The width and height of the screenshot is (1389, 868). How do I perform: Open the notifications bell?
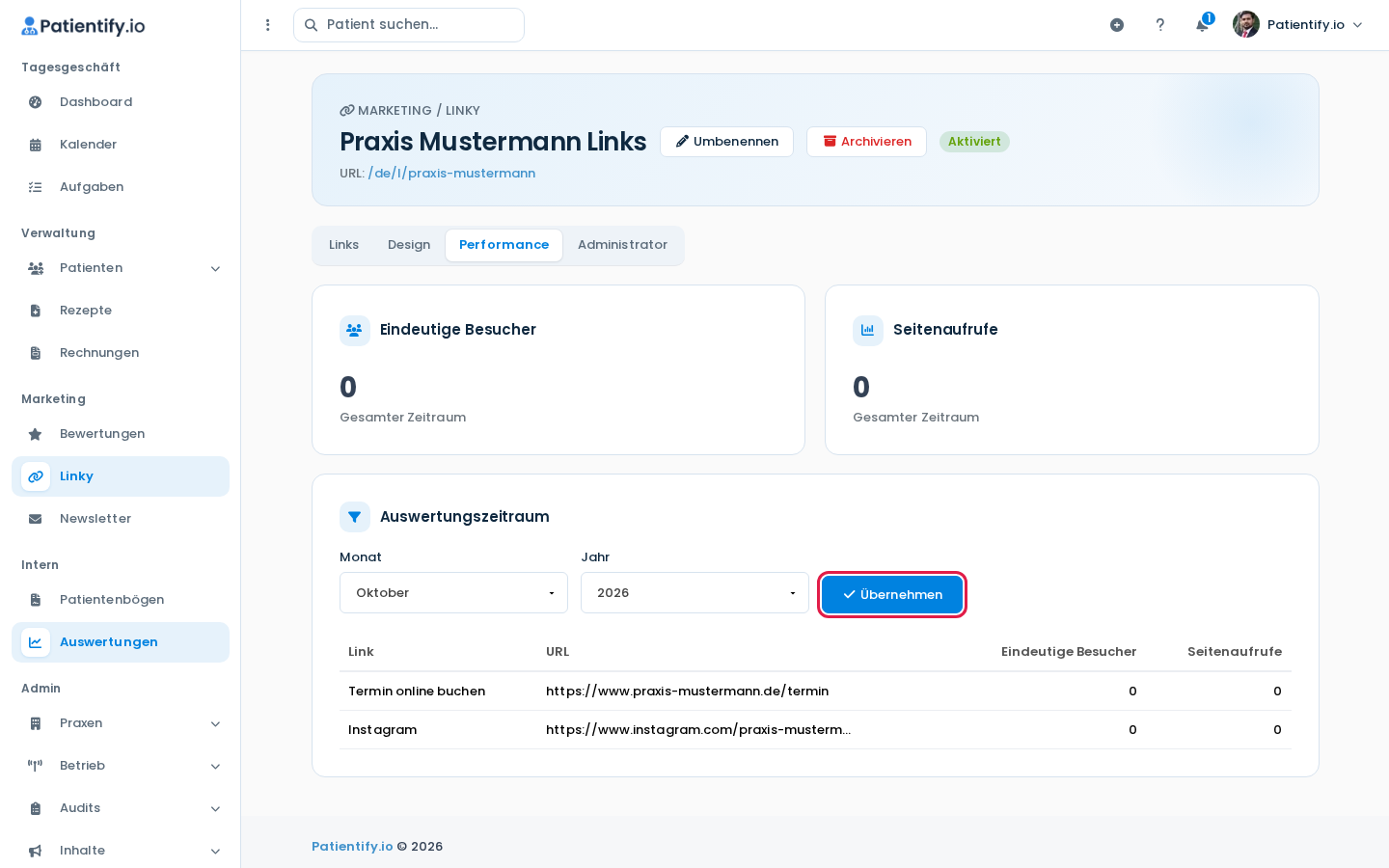tap(1202, 25)
